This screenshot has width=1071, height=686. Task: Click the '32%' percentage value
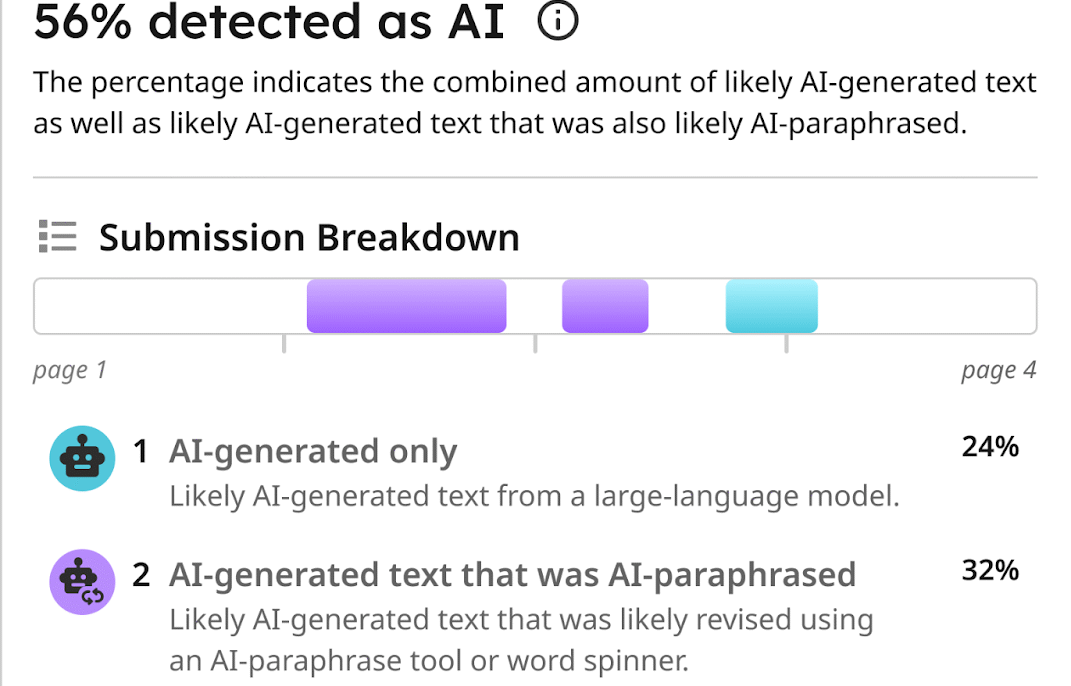(989, 571)
